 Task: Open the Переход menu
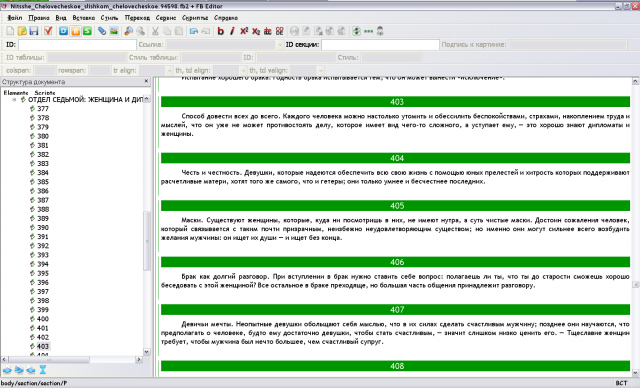137,18
